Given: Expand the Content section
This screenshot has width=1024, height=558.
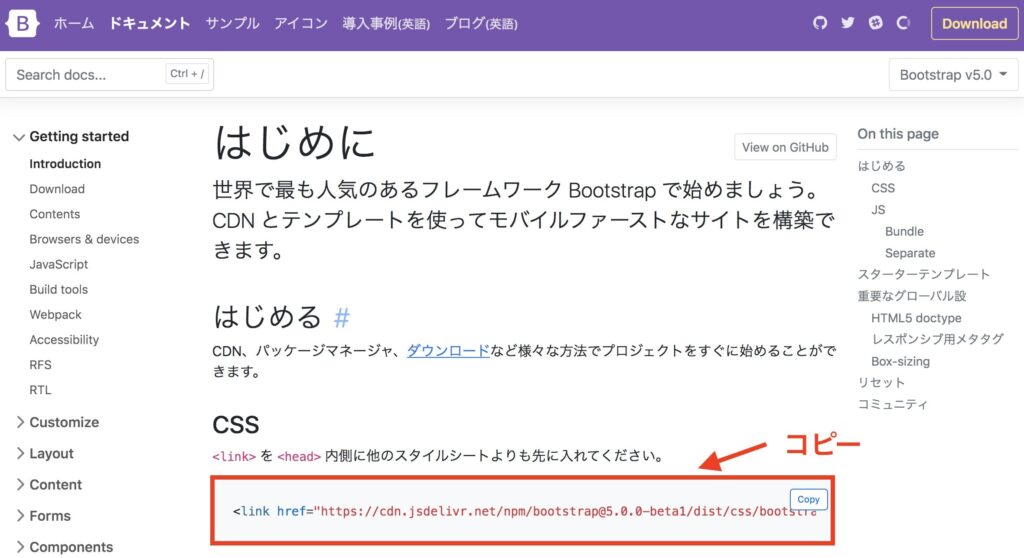Looking at the screenshot, I should [x=49, y=485].
